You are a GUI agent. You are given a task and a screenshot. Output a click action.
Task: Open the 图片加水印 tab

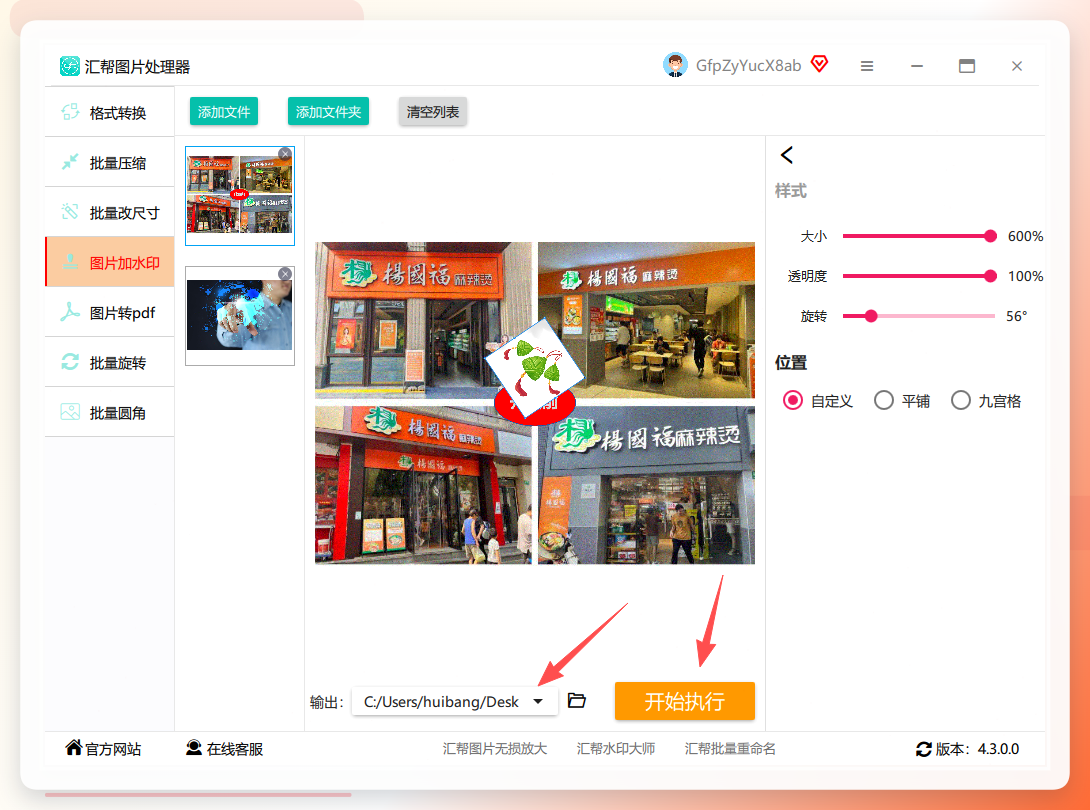[109, 262]
